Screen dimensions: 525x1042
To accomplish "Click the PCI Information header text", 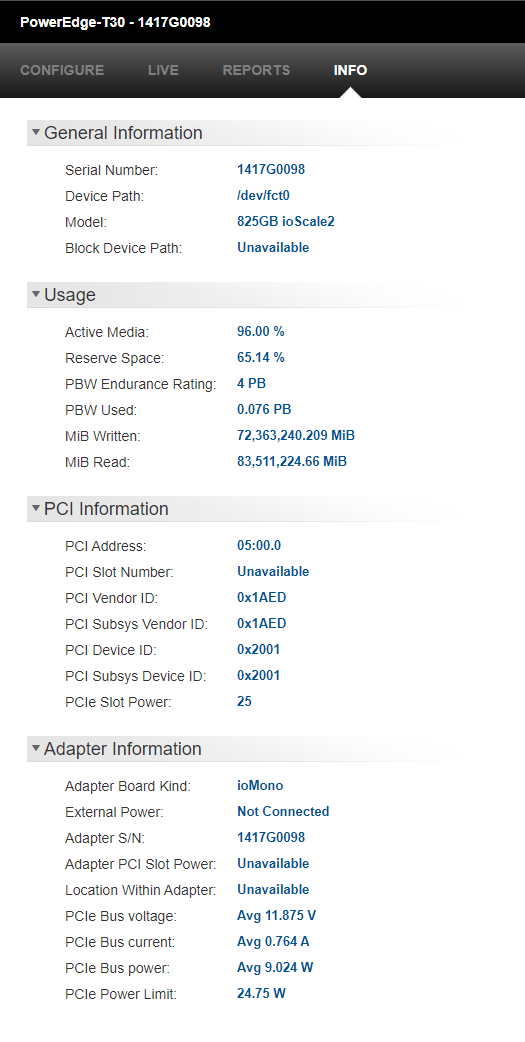I will (106, 509).
